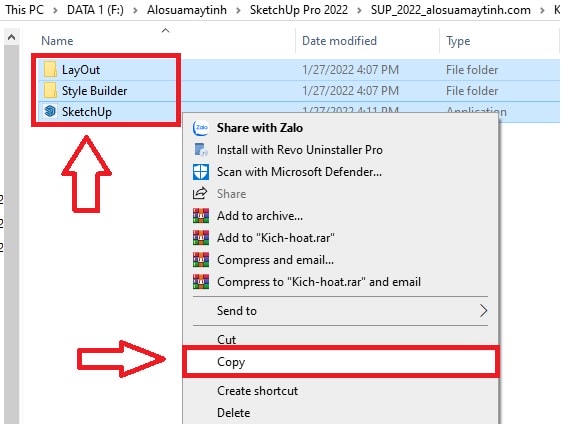Expand breadcrumb chevron after This PC

[x=55, y=10]
